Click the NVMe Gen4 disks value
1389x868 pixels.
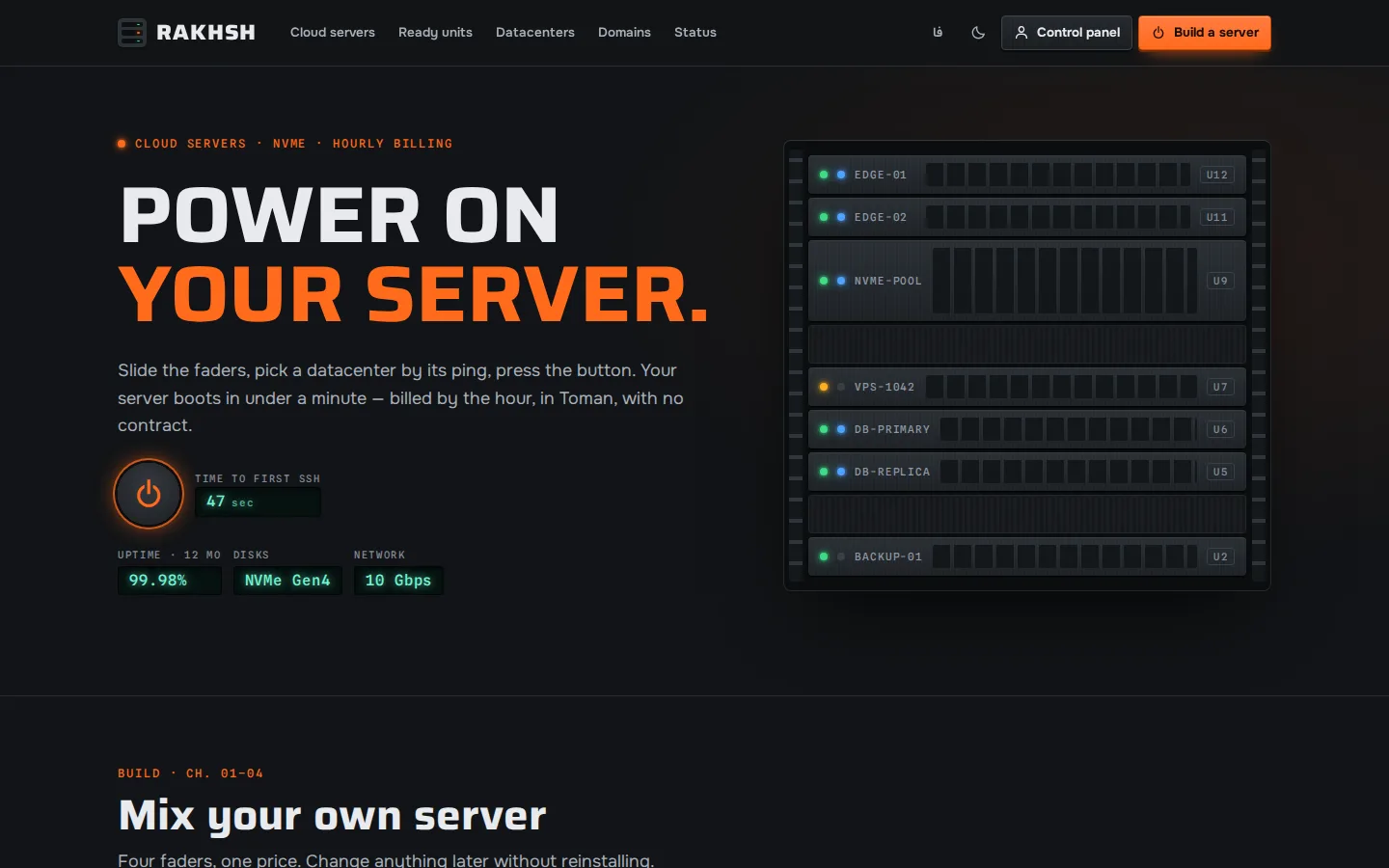point(287,581)
